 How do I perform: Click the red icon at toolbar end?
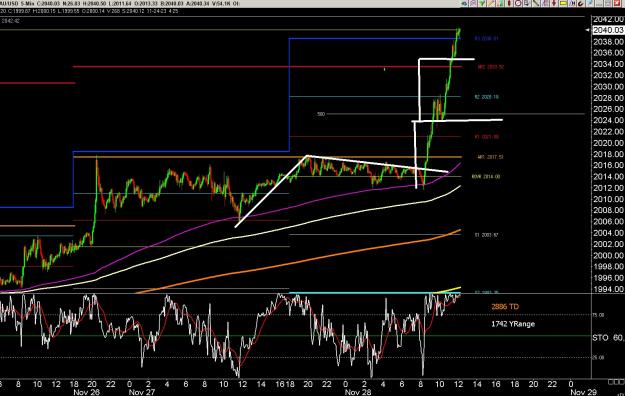click(617, 4)
